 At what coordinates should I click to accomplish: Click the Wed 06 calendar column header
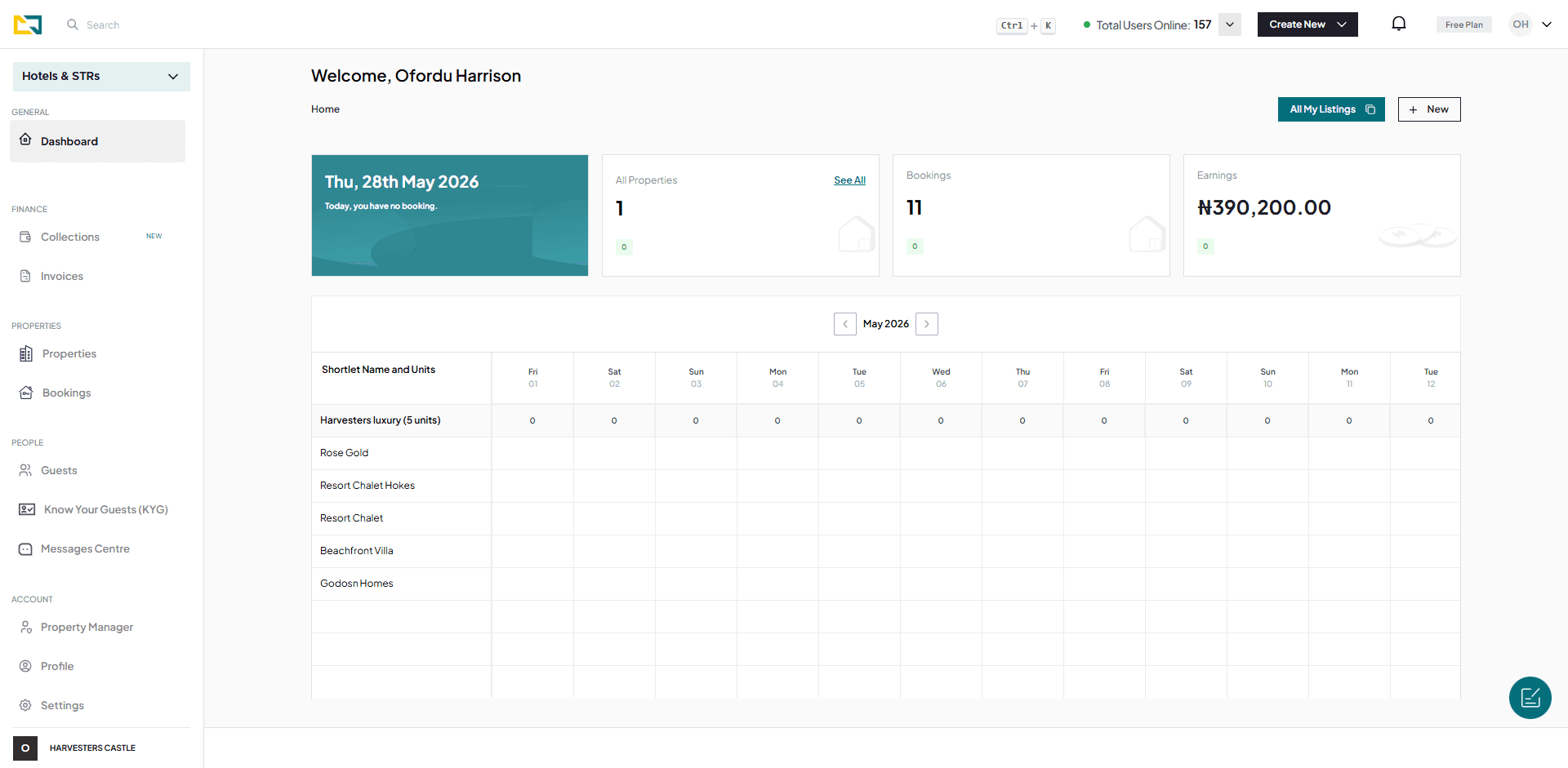(x=941, y=378)
